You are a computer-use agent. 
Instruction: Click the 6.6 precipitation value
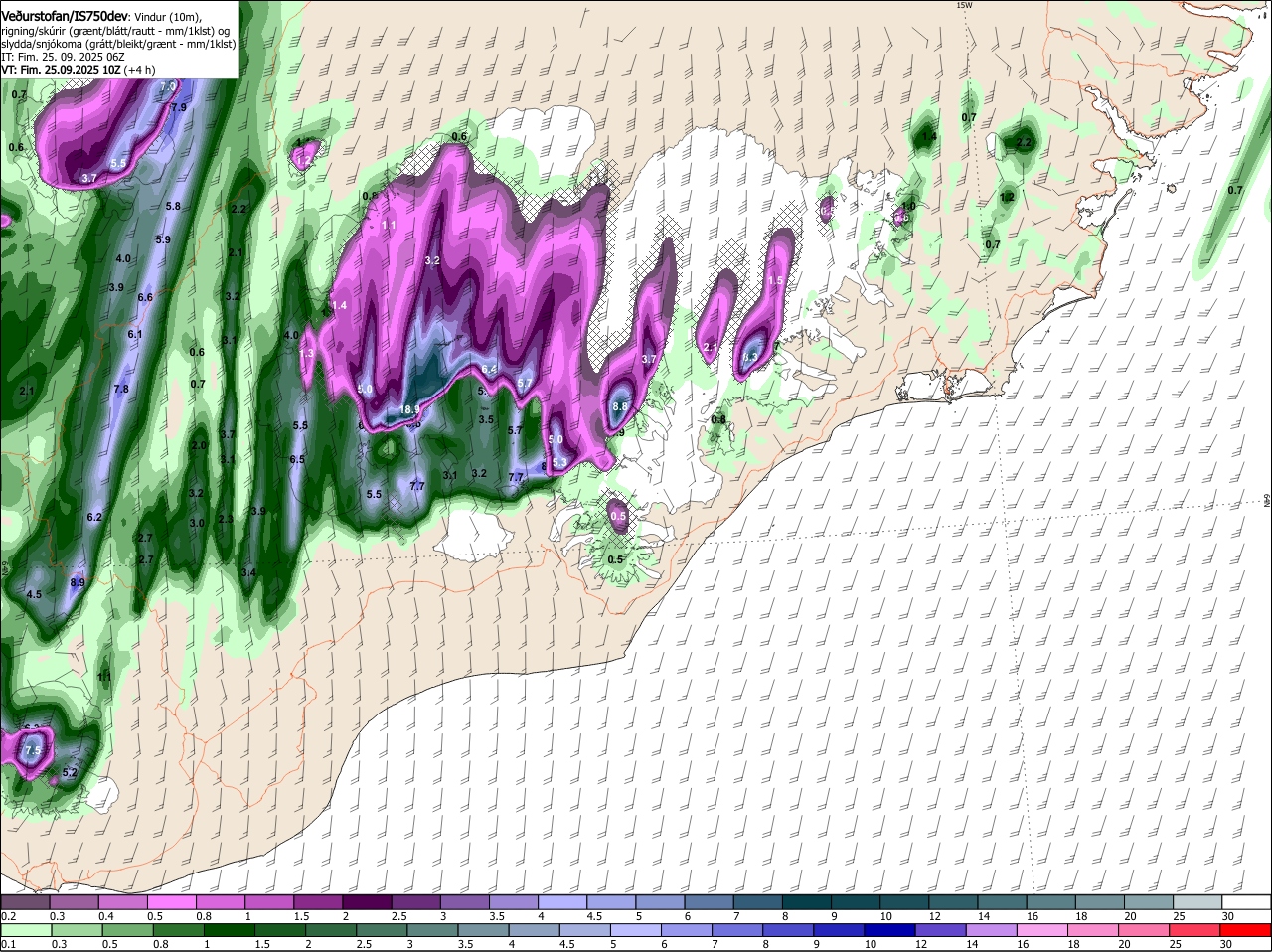[145, 297]
